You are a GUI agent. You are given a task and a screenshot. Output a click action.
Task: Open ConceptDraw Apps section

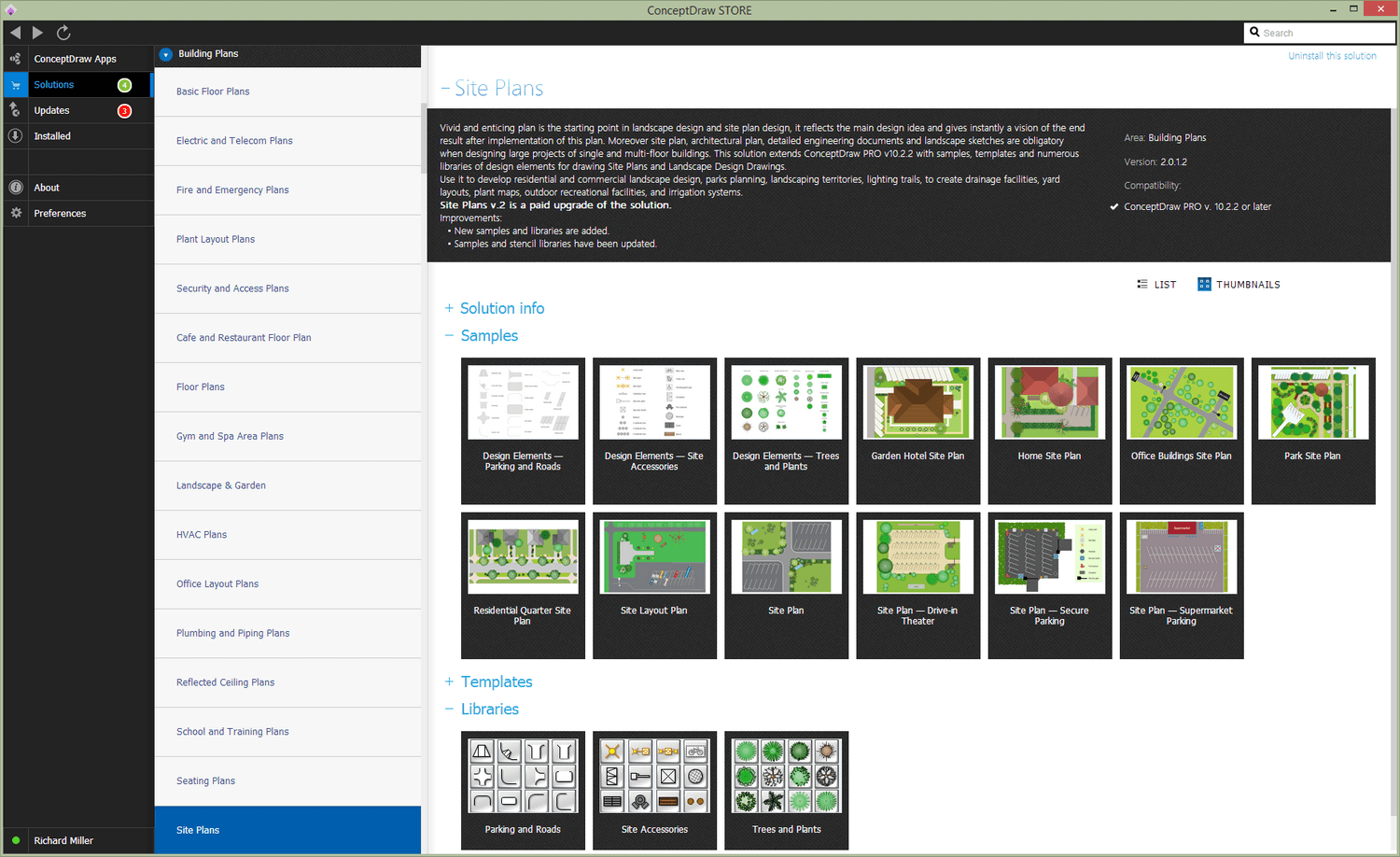tap(78, 59)
